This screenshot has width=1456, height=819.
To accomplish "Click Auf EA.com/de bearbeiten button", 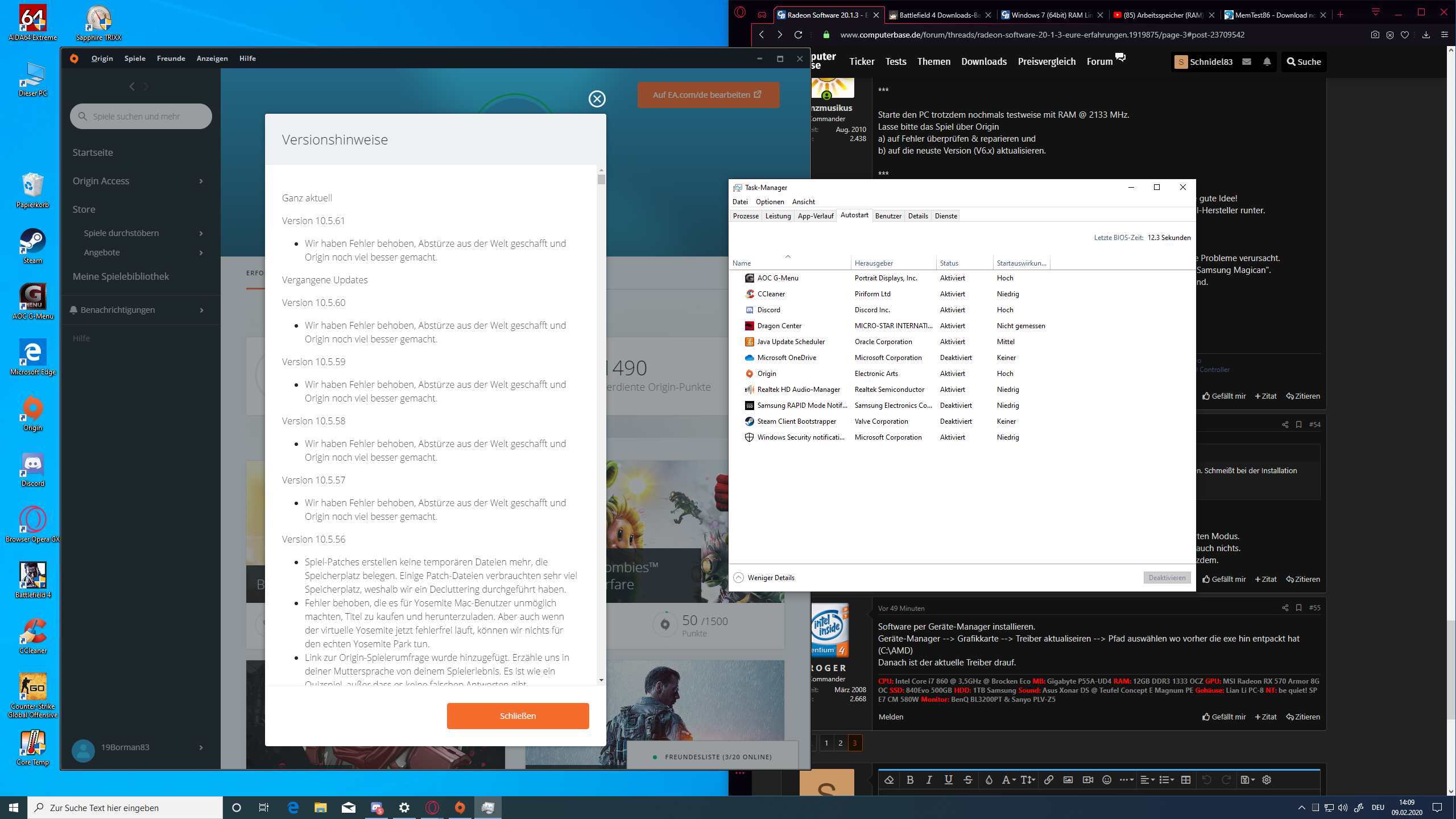I will (x=708, y=95).
